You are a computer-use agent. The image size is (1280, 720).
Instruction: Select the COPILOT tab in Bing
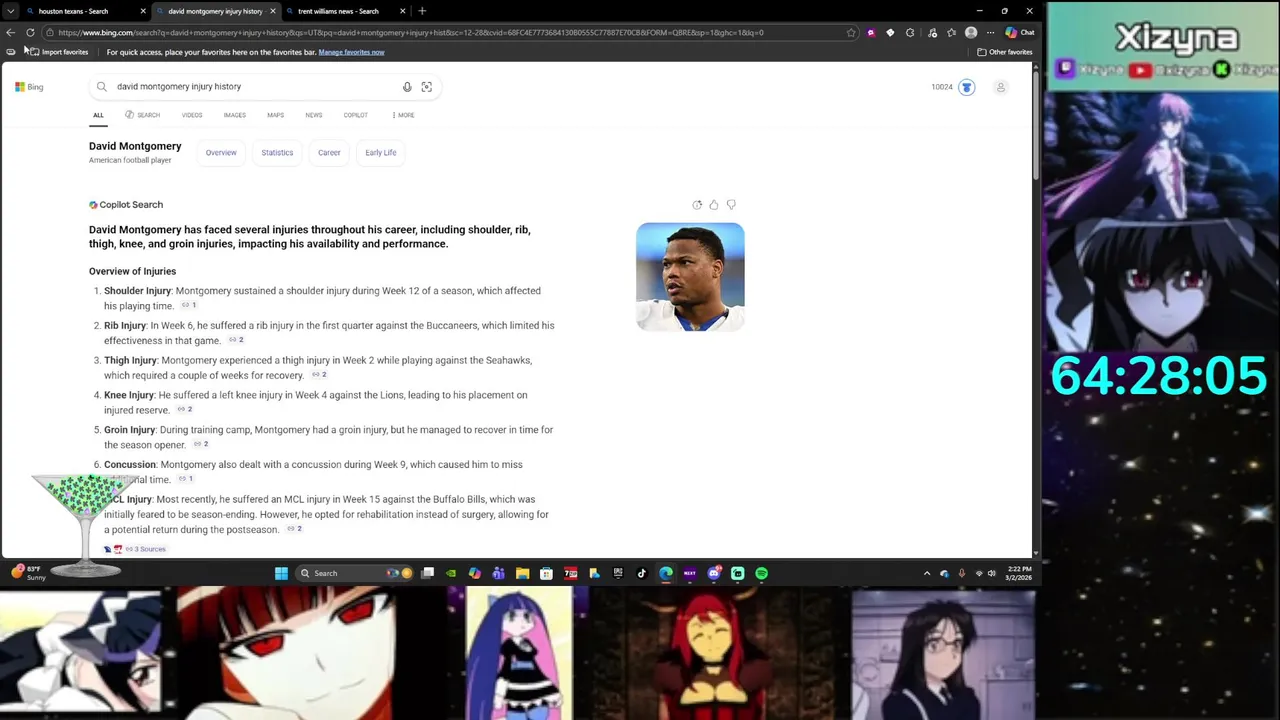click(x=355, y=115)
